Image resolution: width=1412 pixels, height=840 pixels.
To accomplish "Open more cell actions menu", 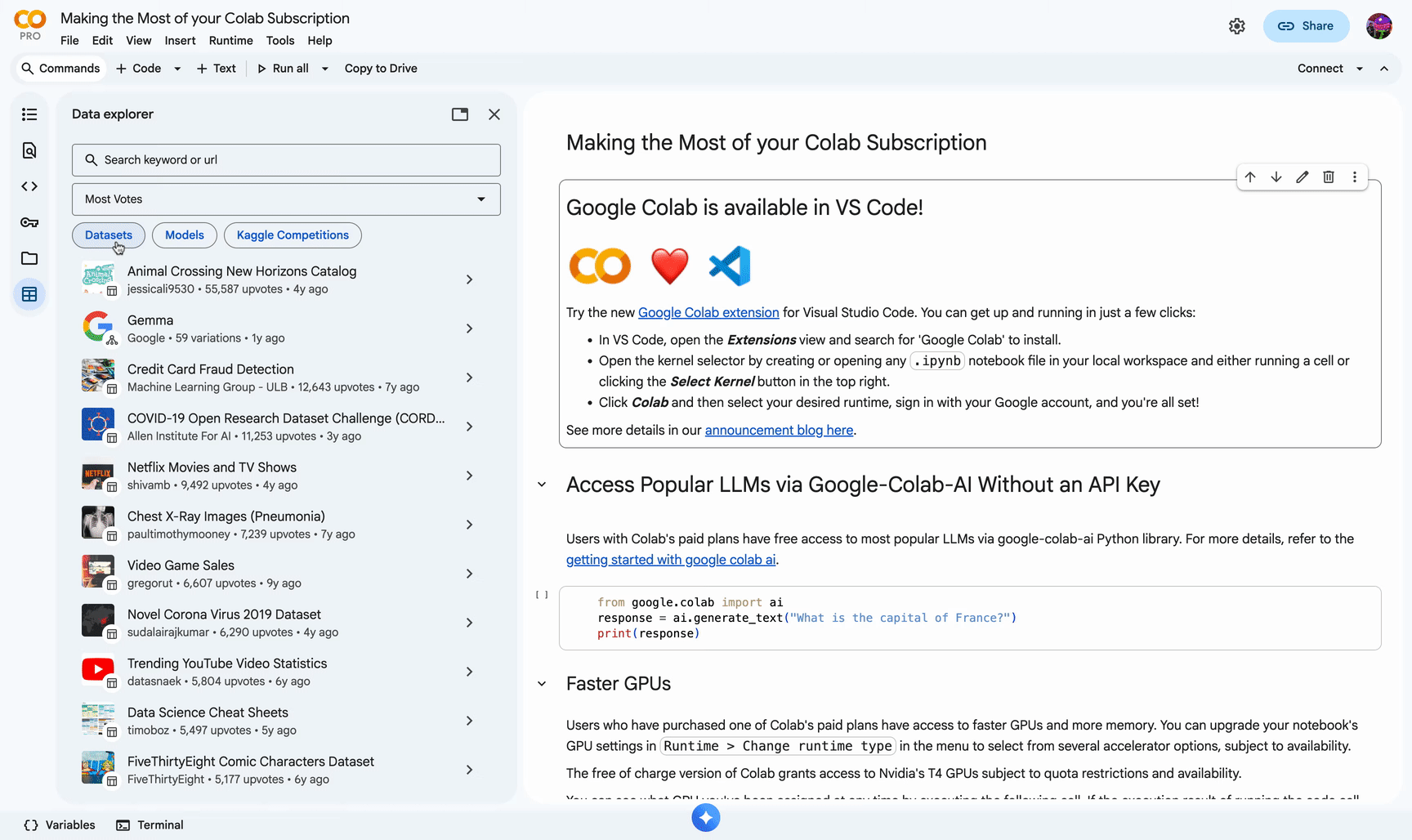I will click(x=1355, y=176).
